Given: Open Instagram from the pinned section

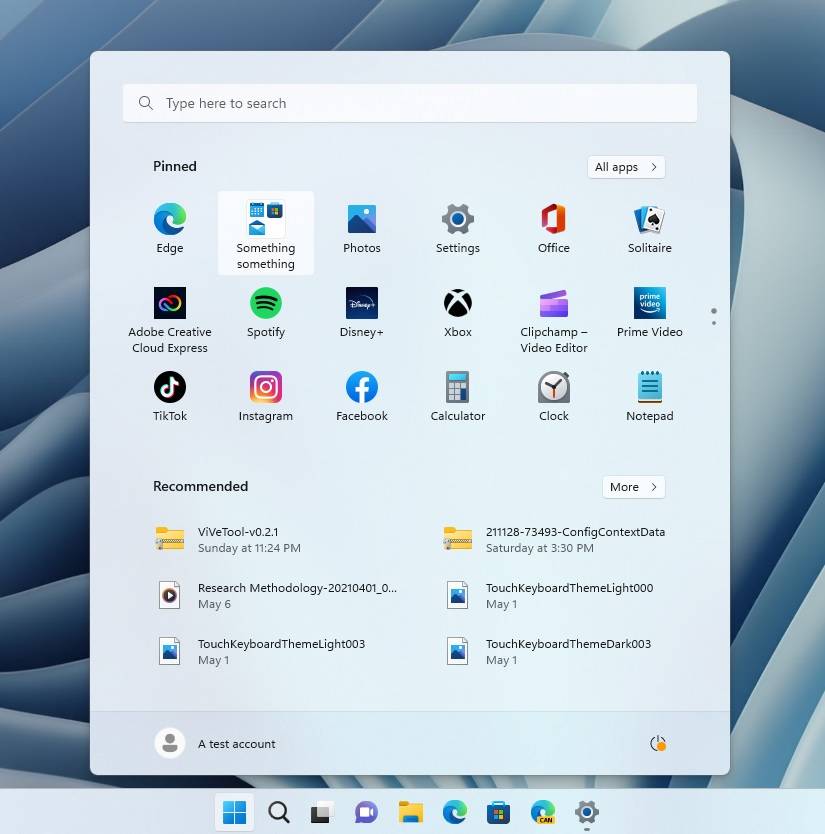Looking at the screenshot, I should 265,395.
